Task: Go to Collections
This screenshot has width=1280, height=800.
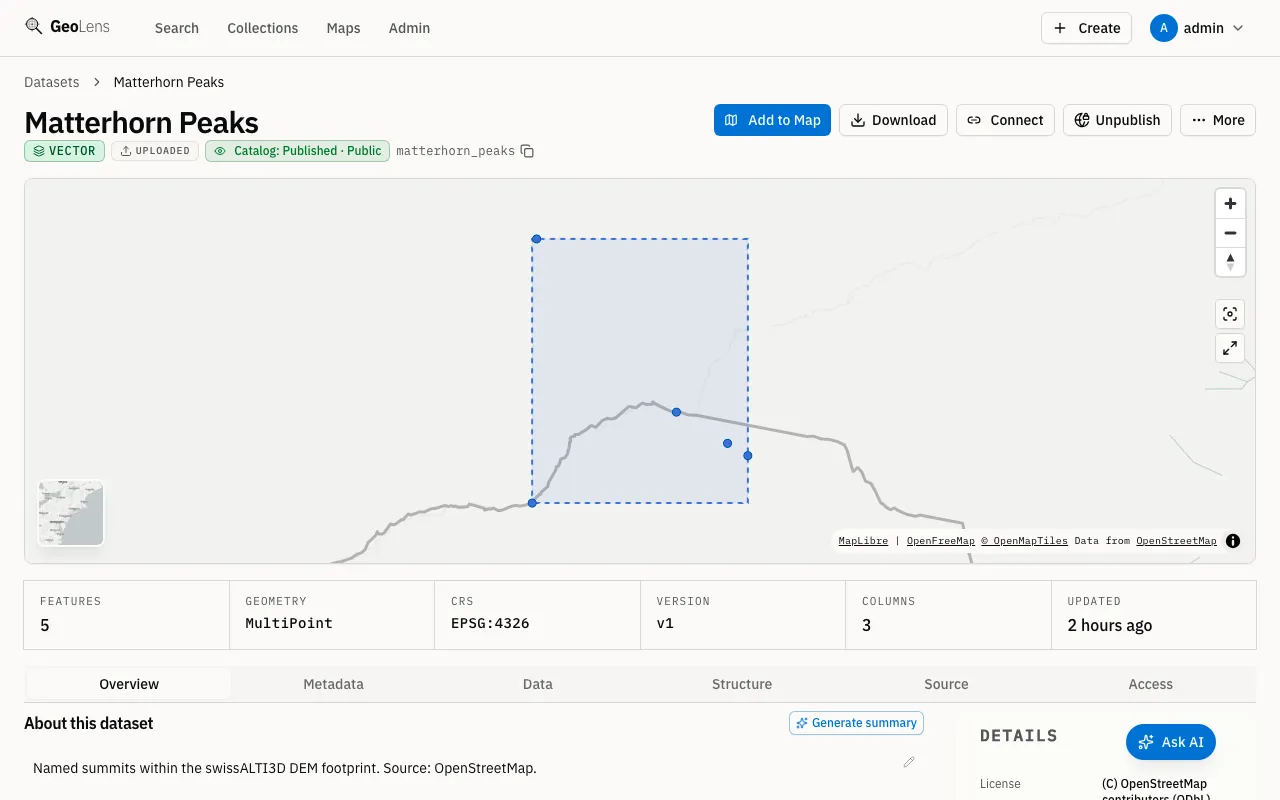Action: tap(263, 28)
